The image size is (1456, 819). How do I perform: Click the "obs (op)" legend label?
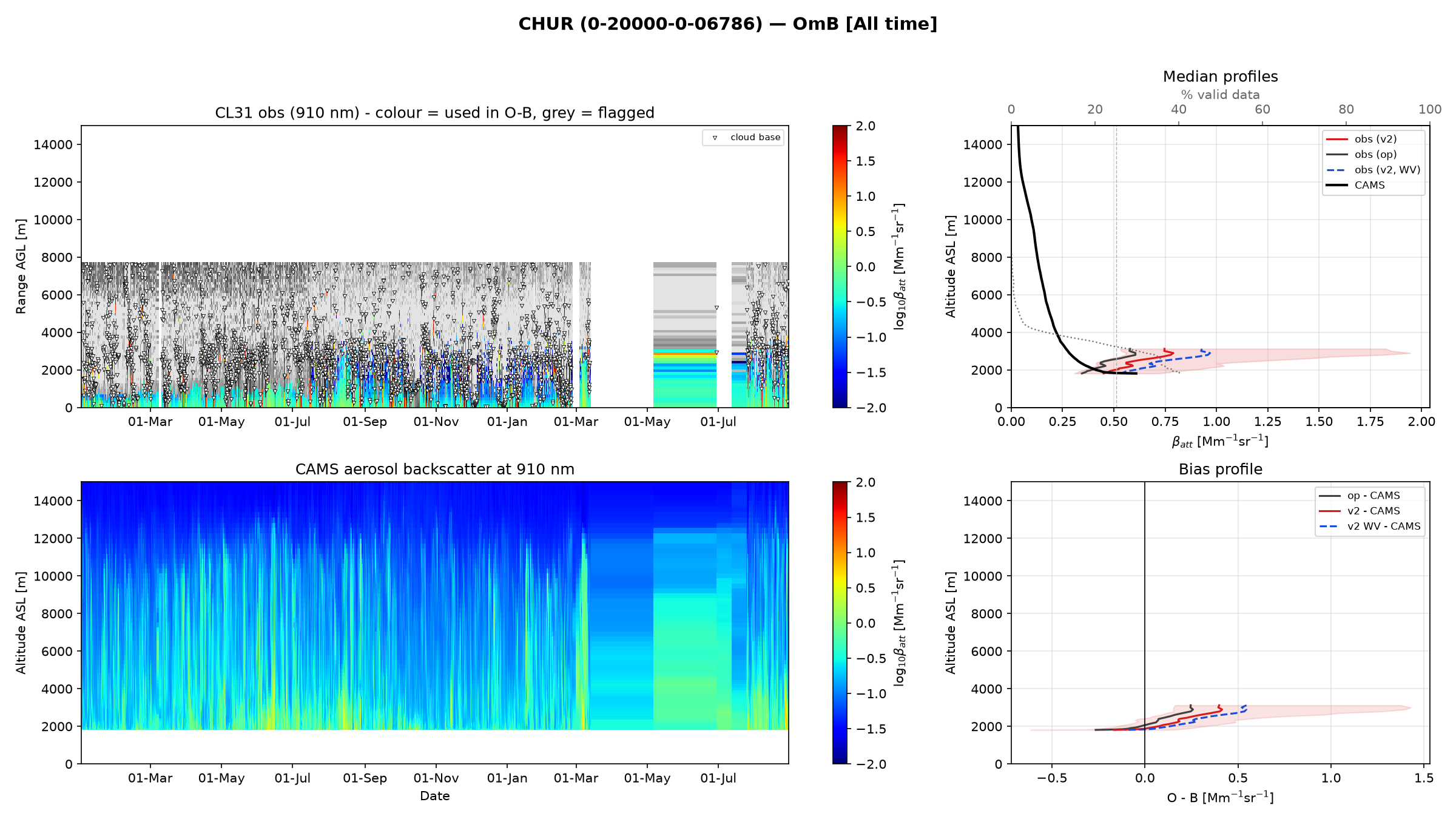pos(1375,154)
